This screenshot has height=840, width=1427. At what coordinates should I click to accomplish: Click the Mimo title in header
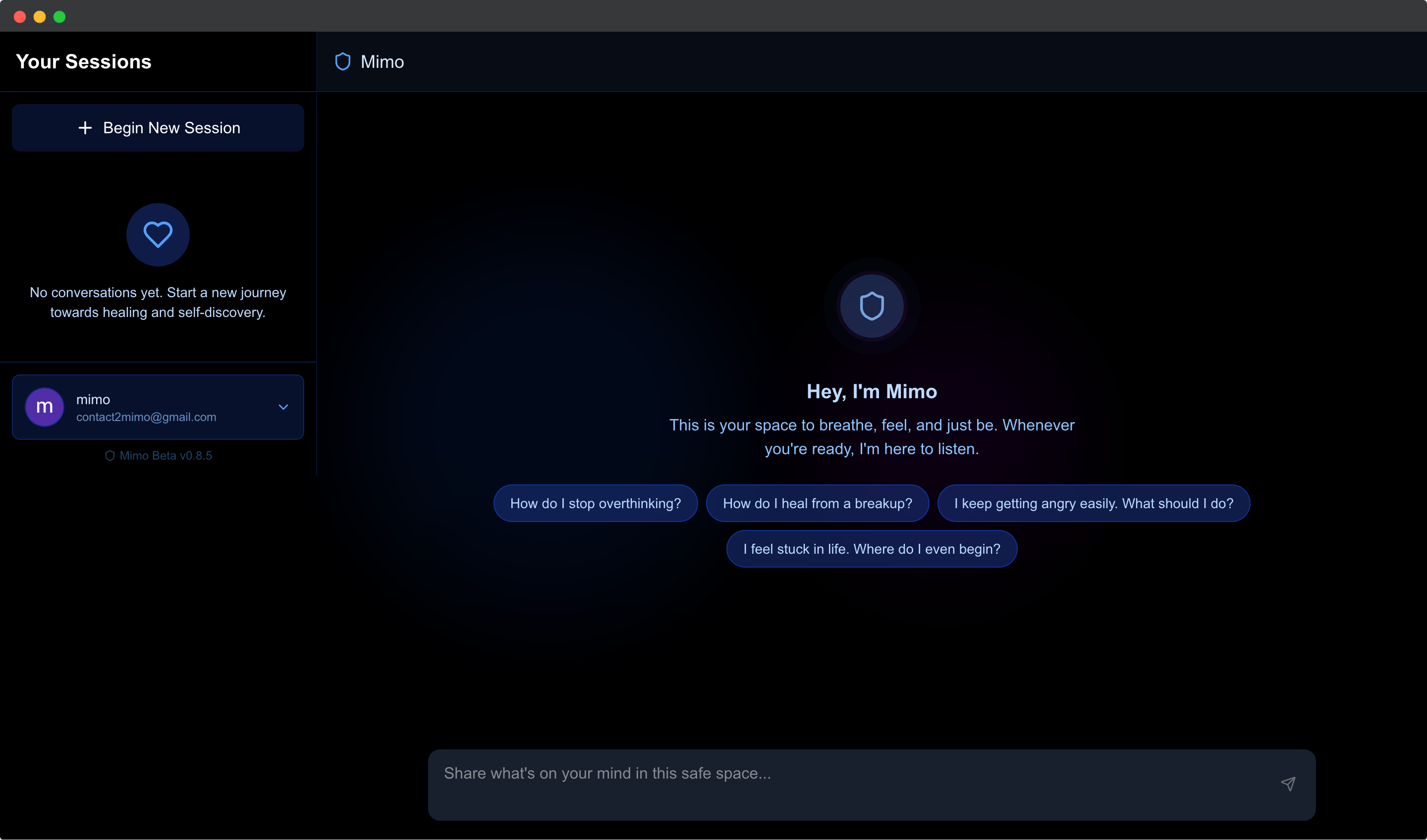point(382,62)
